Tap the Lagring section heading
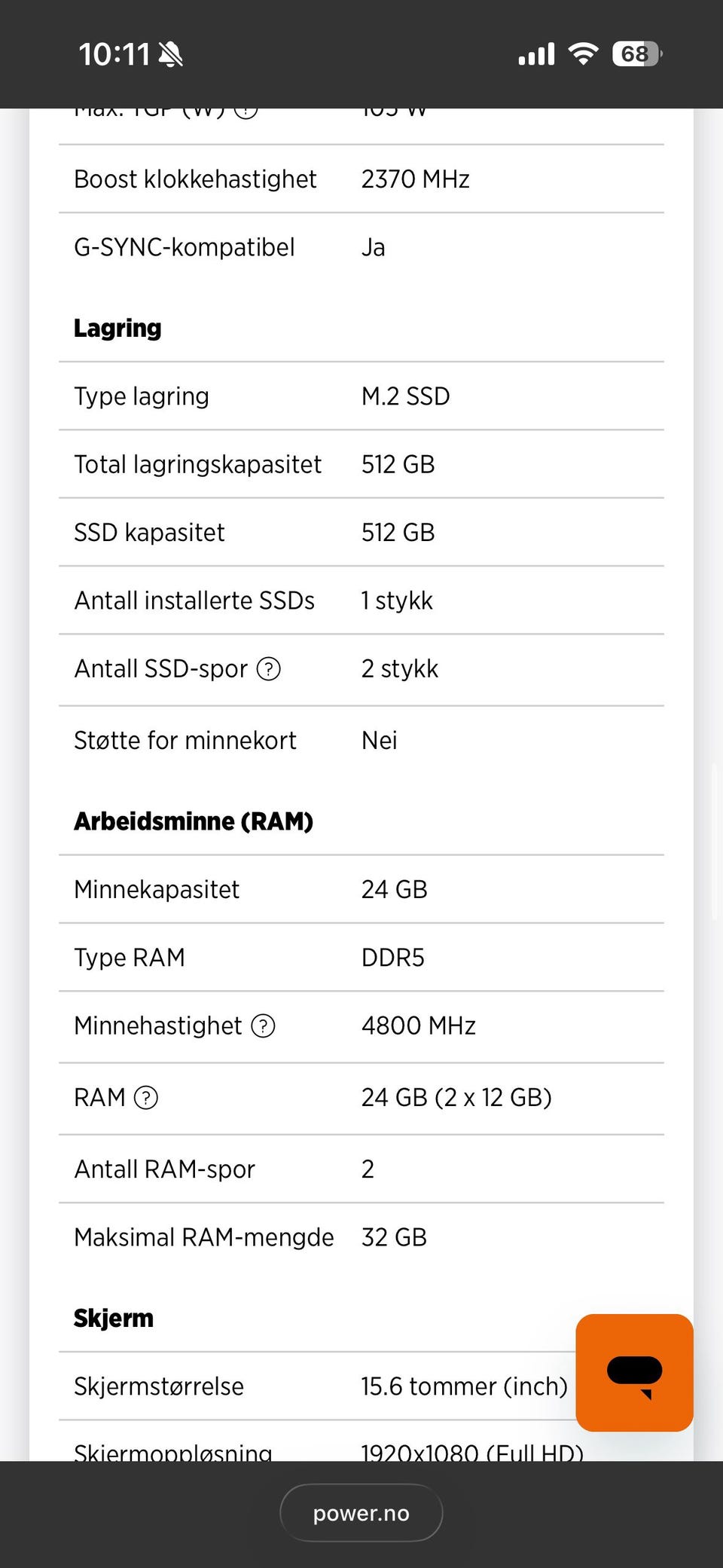Screen dimensions: 723x1568 pos(117,329)
